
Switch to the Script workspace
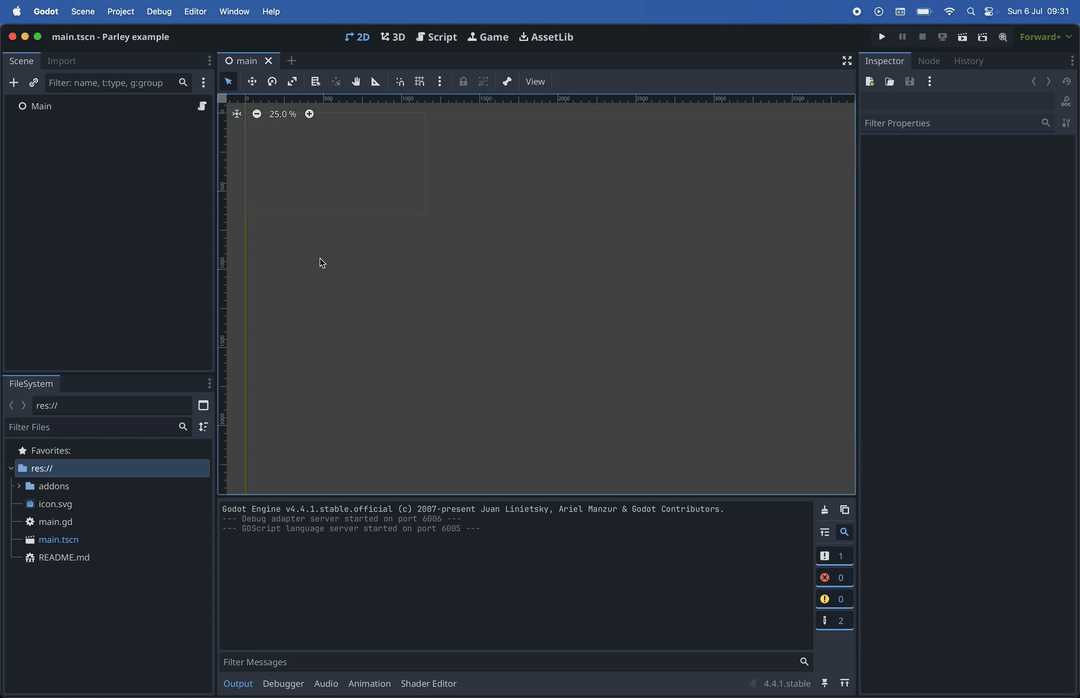[437, 37]
